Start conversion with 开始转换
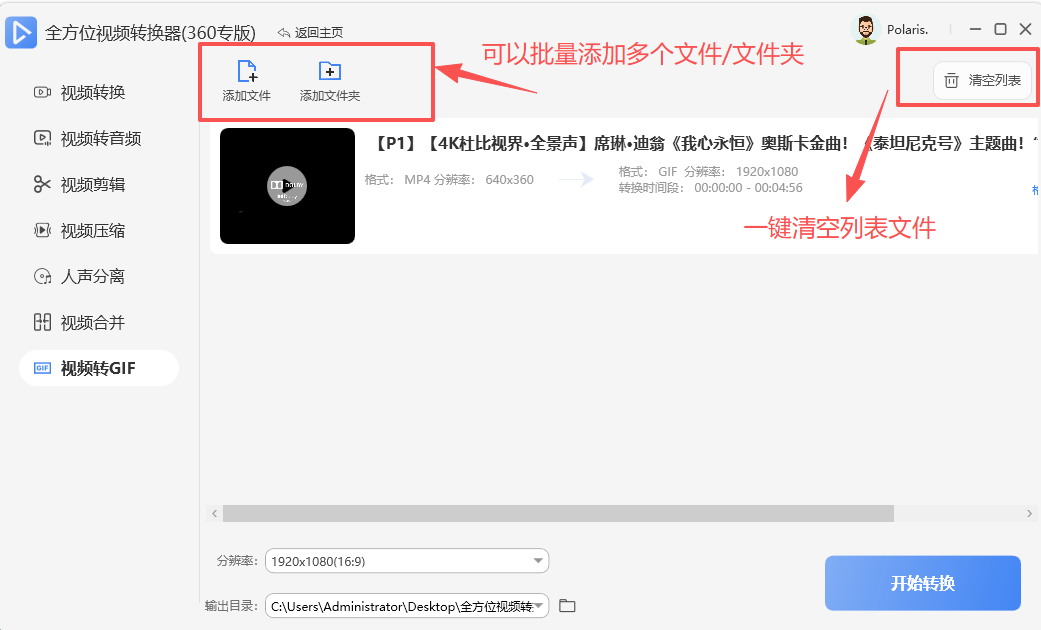Viewport: 1041px width, 630px height. (x=922, y=583)
